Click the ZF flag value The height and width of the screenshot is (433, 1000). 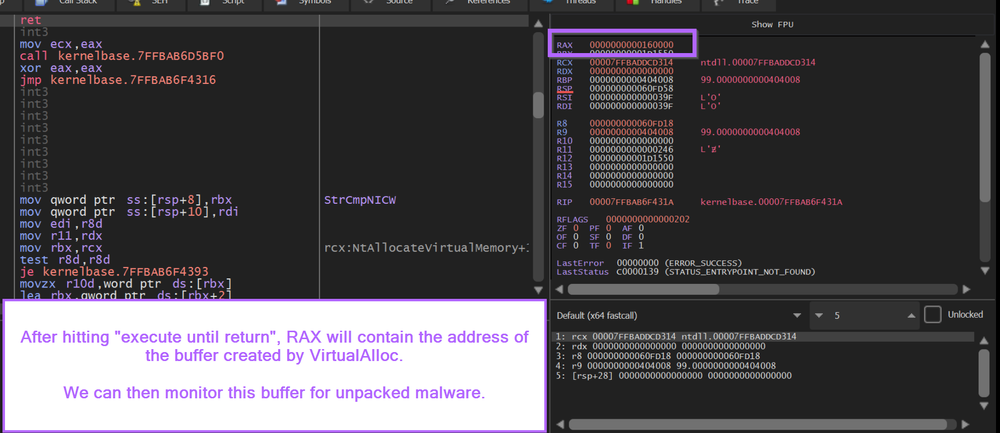point(575,228)
